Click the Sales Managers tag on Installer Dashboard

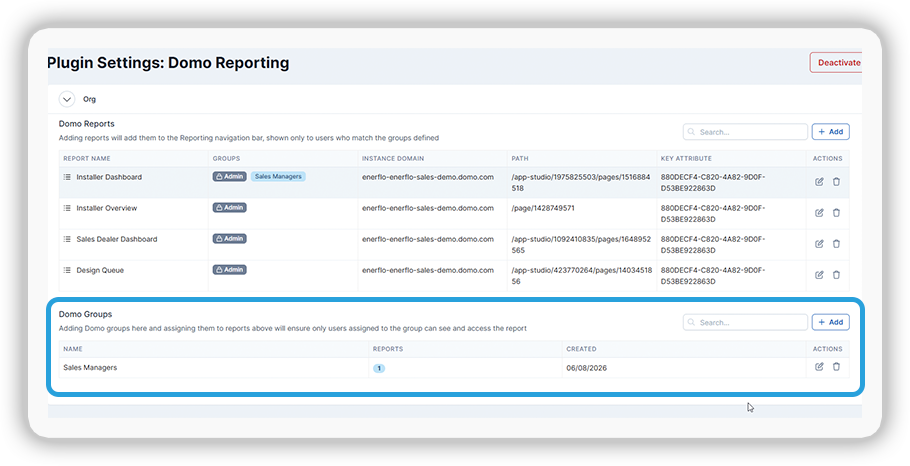coord(278,176)
